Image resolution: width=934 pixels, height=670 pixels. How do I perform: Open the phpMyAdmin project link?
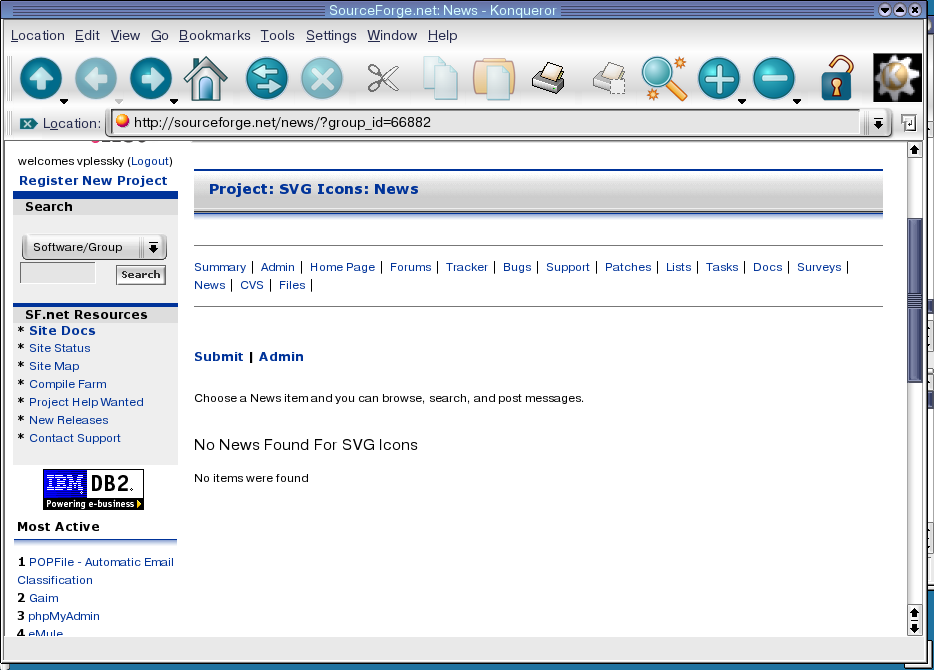point(64,616)
